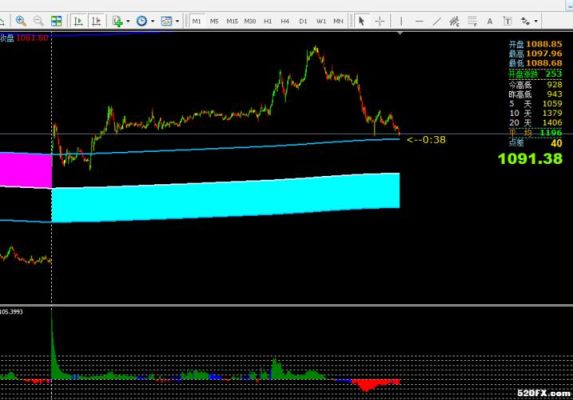Click the cyan band on the chart
573x400 pixels.
coord(225,198)
